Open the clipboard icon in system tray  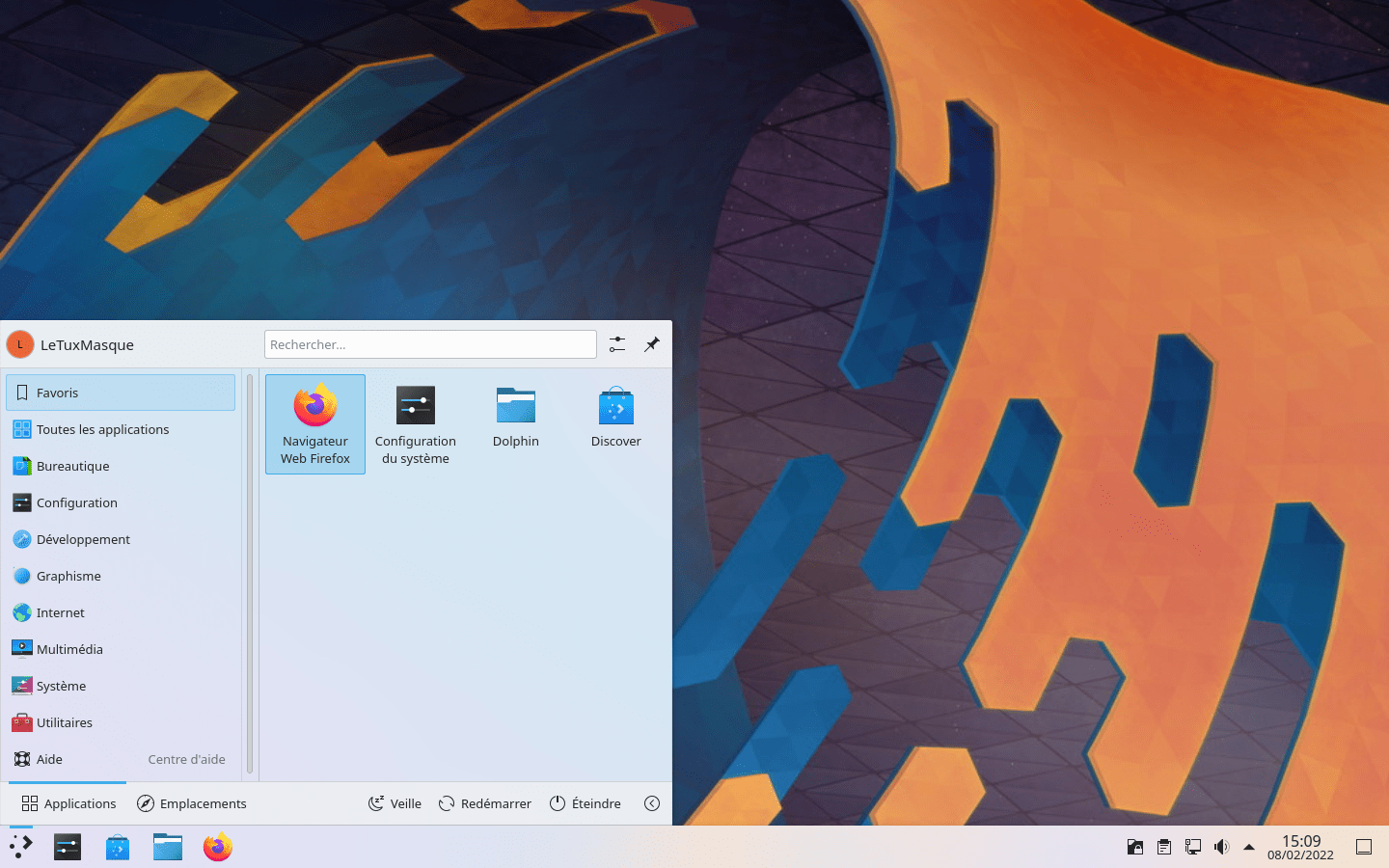(x=1164, y=848)
